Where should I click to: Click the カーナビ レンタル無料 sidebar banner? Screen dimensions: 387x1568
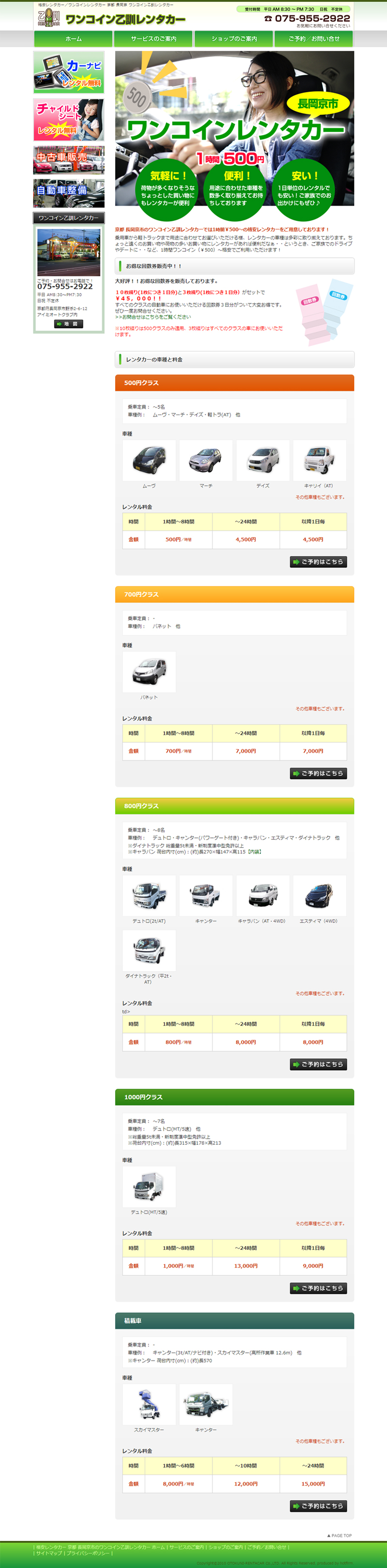(69, 73)
